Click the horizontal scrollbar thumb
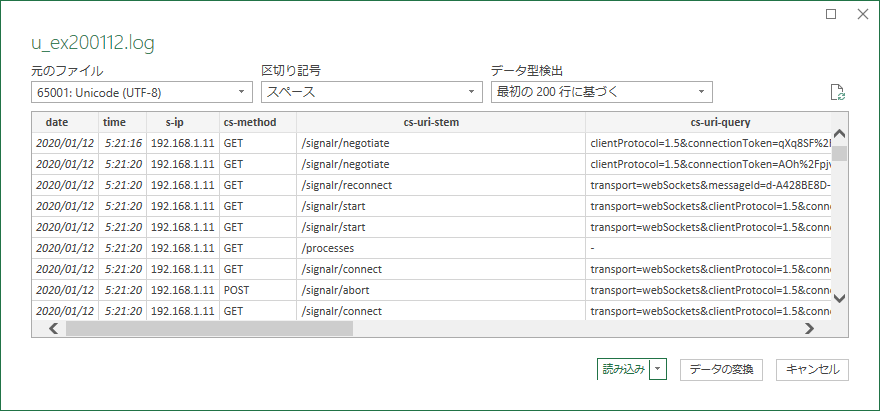The image size is (880, 411). 209,328
